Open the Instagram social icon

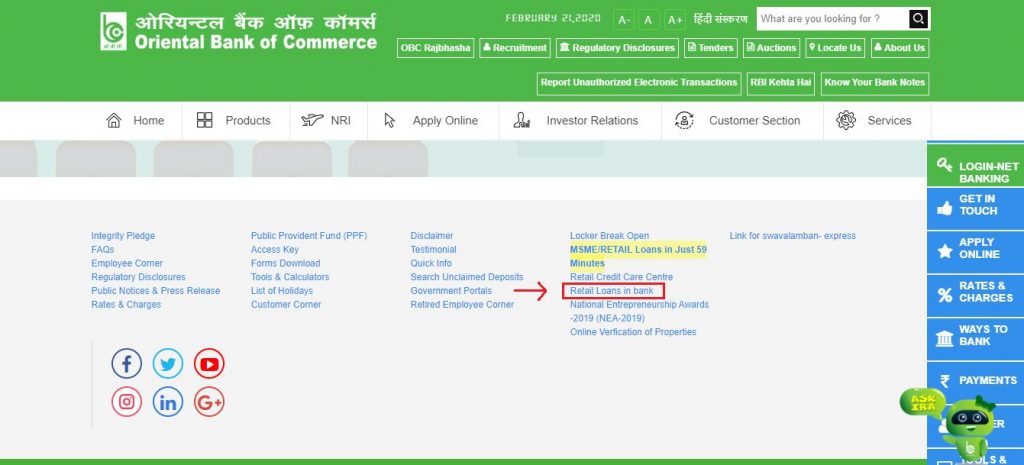tap(127, 402)
